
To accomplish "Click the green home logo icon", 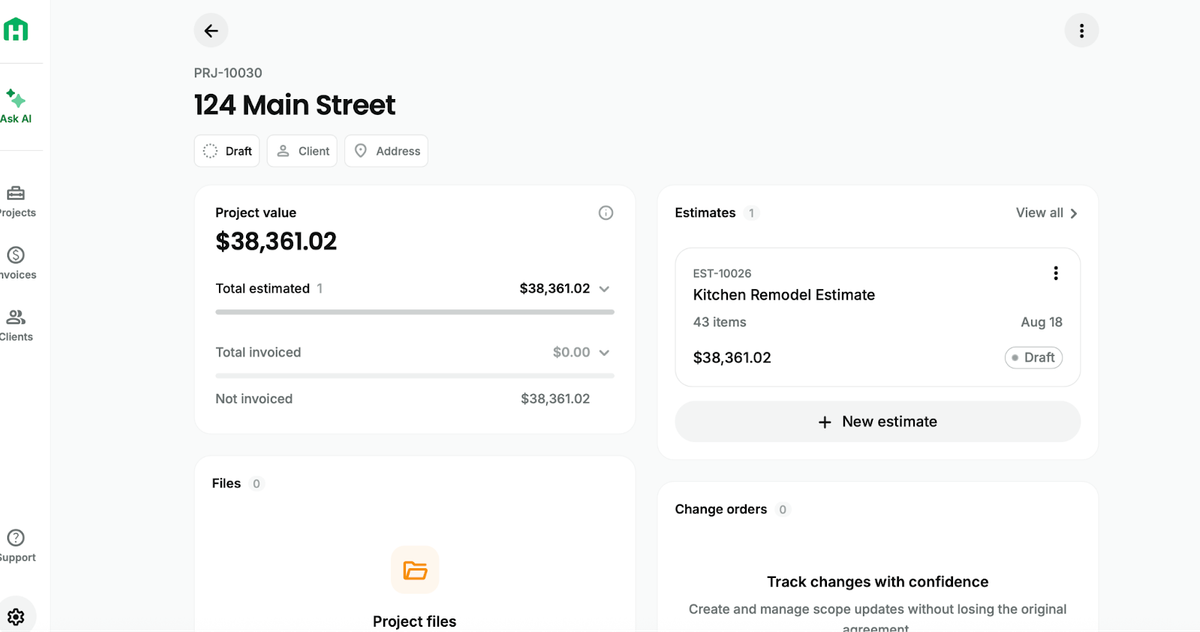I will click(x=16, y=30).
